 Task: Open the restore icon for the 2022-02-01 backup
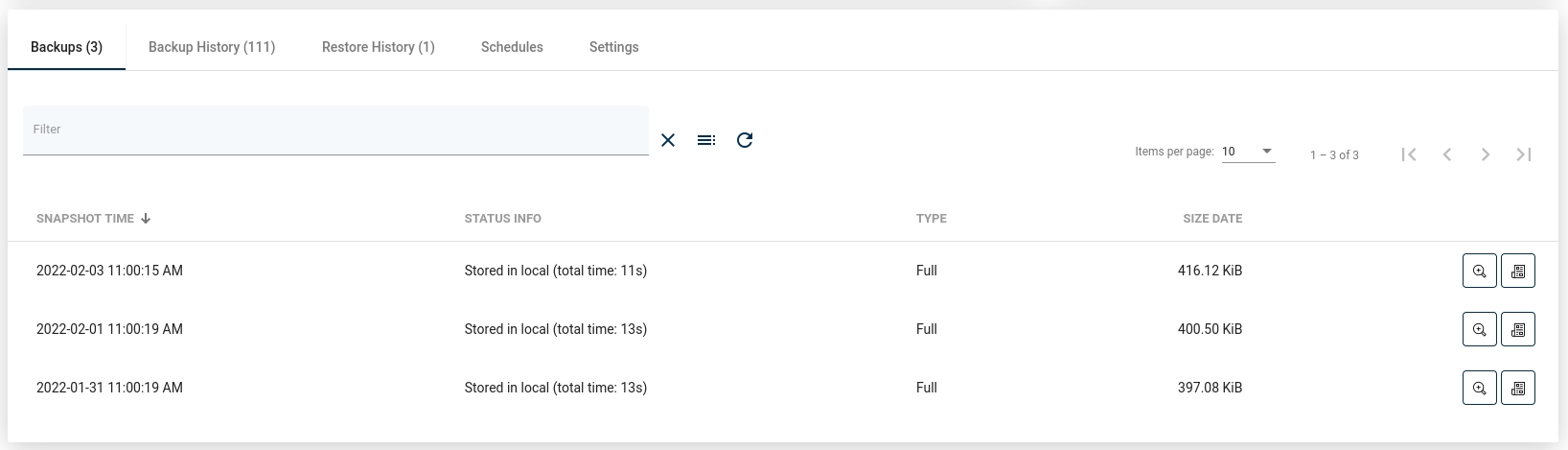click(x=1518, y=329)
